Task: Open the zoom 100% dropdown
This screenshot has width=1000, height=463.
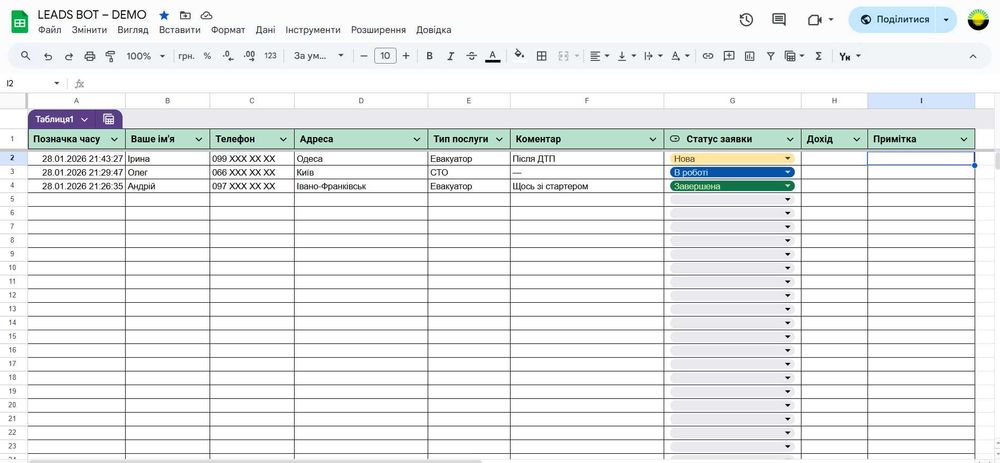Action: click(145, 56)
